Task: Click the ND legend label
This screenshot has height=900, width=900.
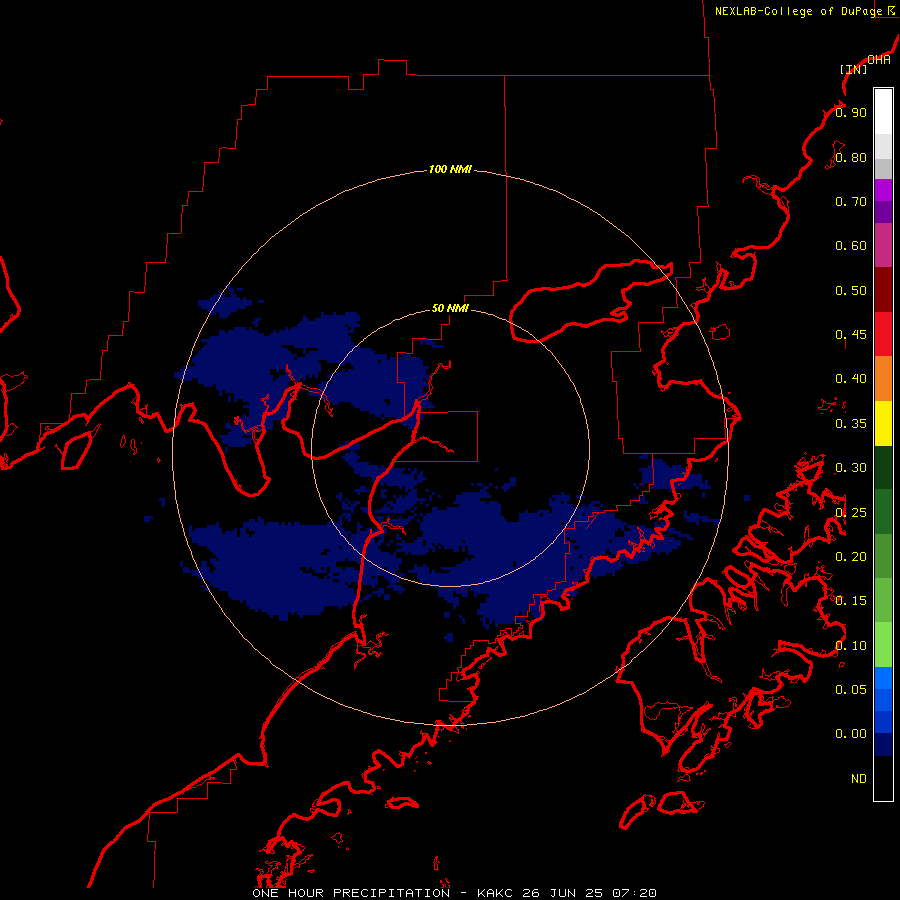Action: [859, 779]
